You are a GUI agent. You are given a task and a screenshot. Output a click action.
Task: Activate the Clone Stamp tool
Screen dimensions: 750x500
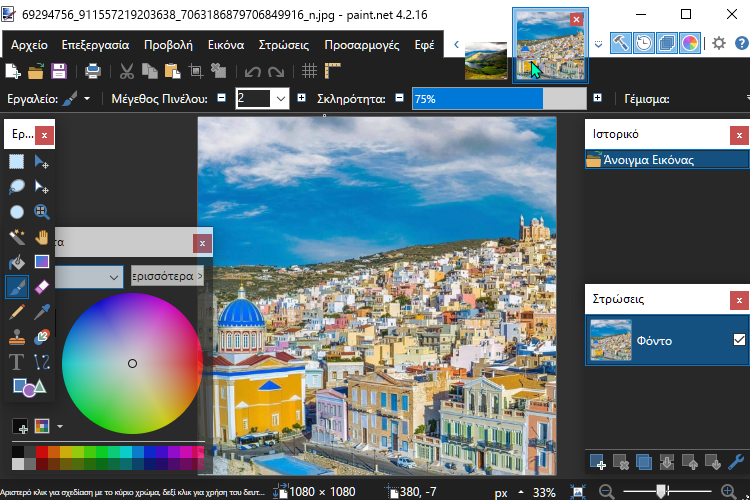pos(17,338)
